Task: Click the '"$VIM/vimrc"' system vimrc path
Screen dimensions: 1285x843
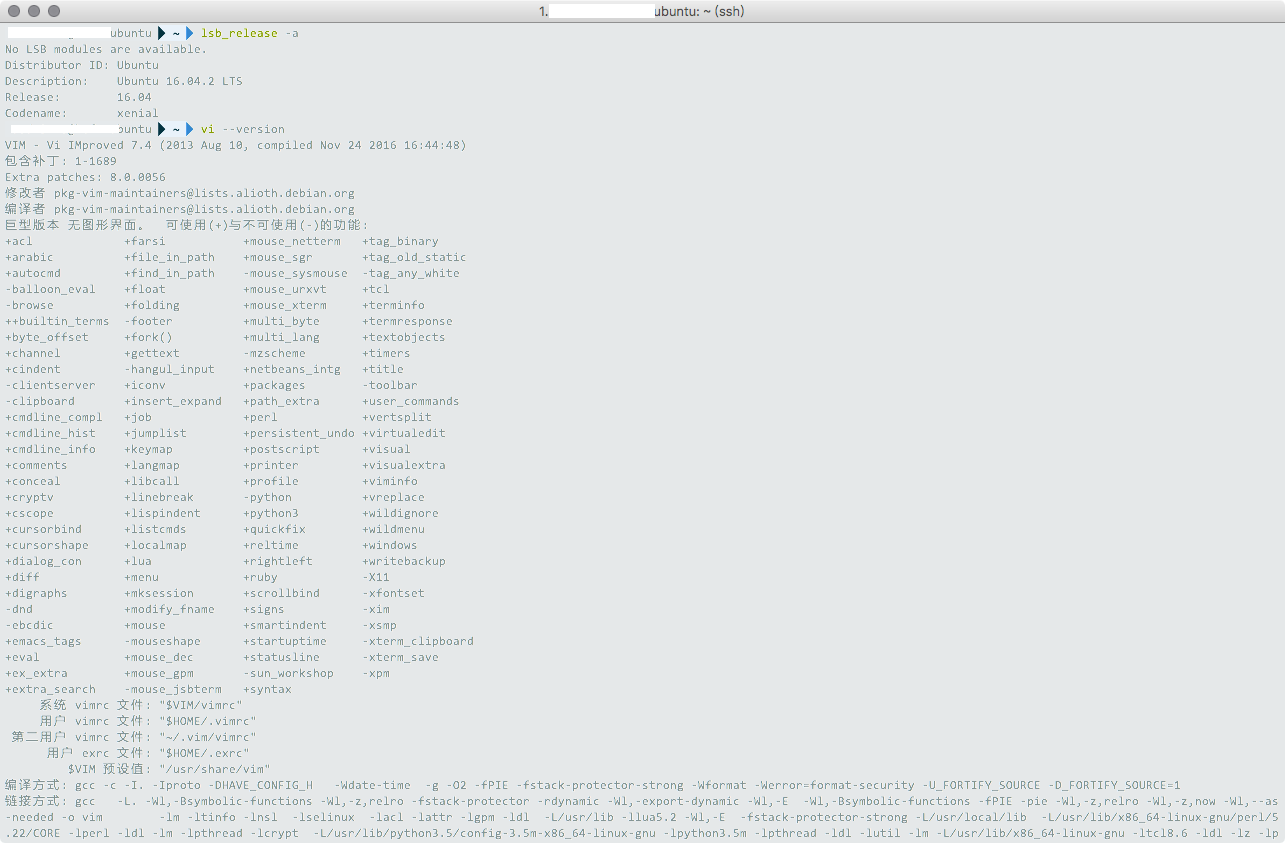Action: (x=201, y=705)
